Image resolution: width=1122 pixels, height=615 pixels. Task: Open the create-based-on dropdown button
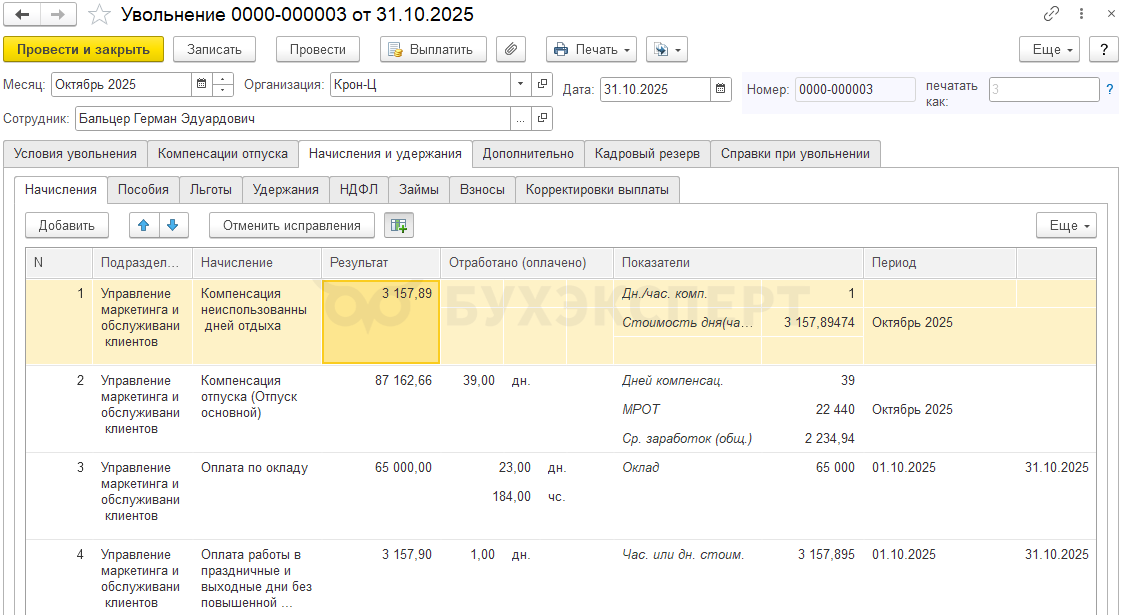pos(666,49)
